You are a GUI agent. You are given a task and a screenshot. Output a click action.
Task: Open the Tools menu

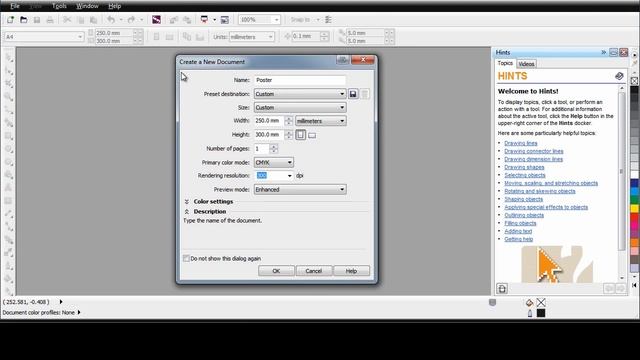point(59,6)
